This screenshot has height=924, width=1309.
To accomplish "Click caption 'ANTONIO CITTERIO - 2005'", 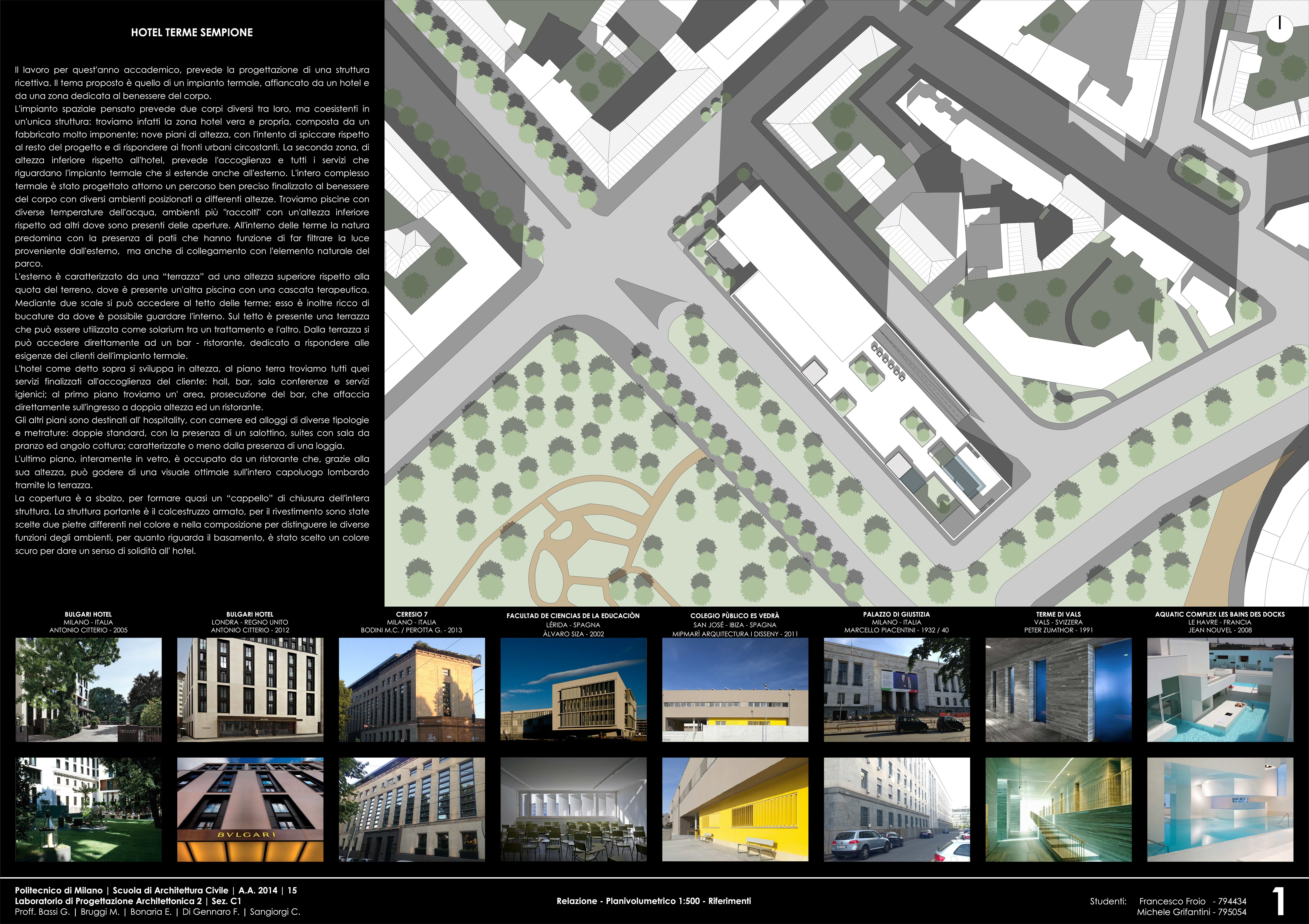I will tap(88, 630).
